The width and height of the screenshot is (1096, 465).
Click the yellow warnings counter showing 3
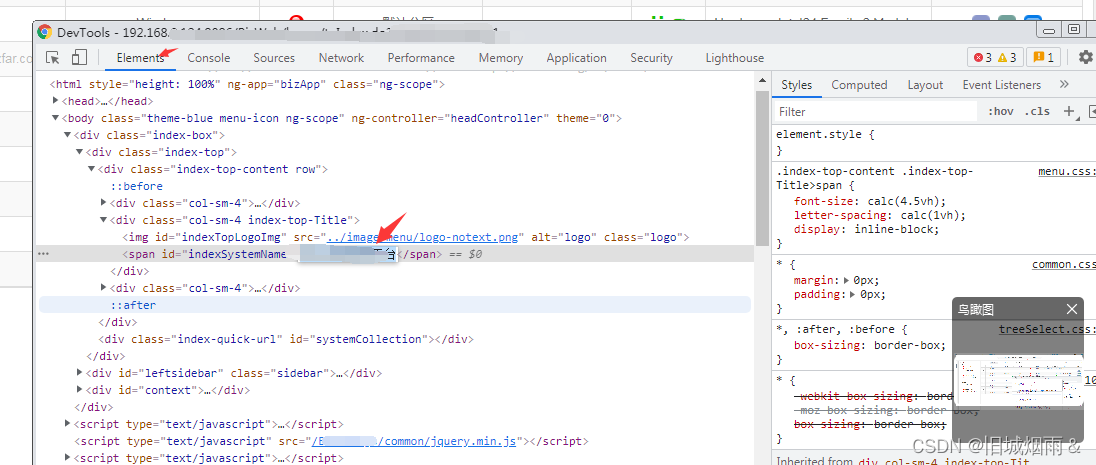click(1007, 58)
